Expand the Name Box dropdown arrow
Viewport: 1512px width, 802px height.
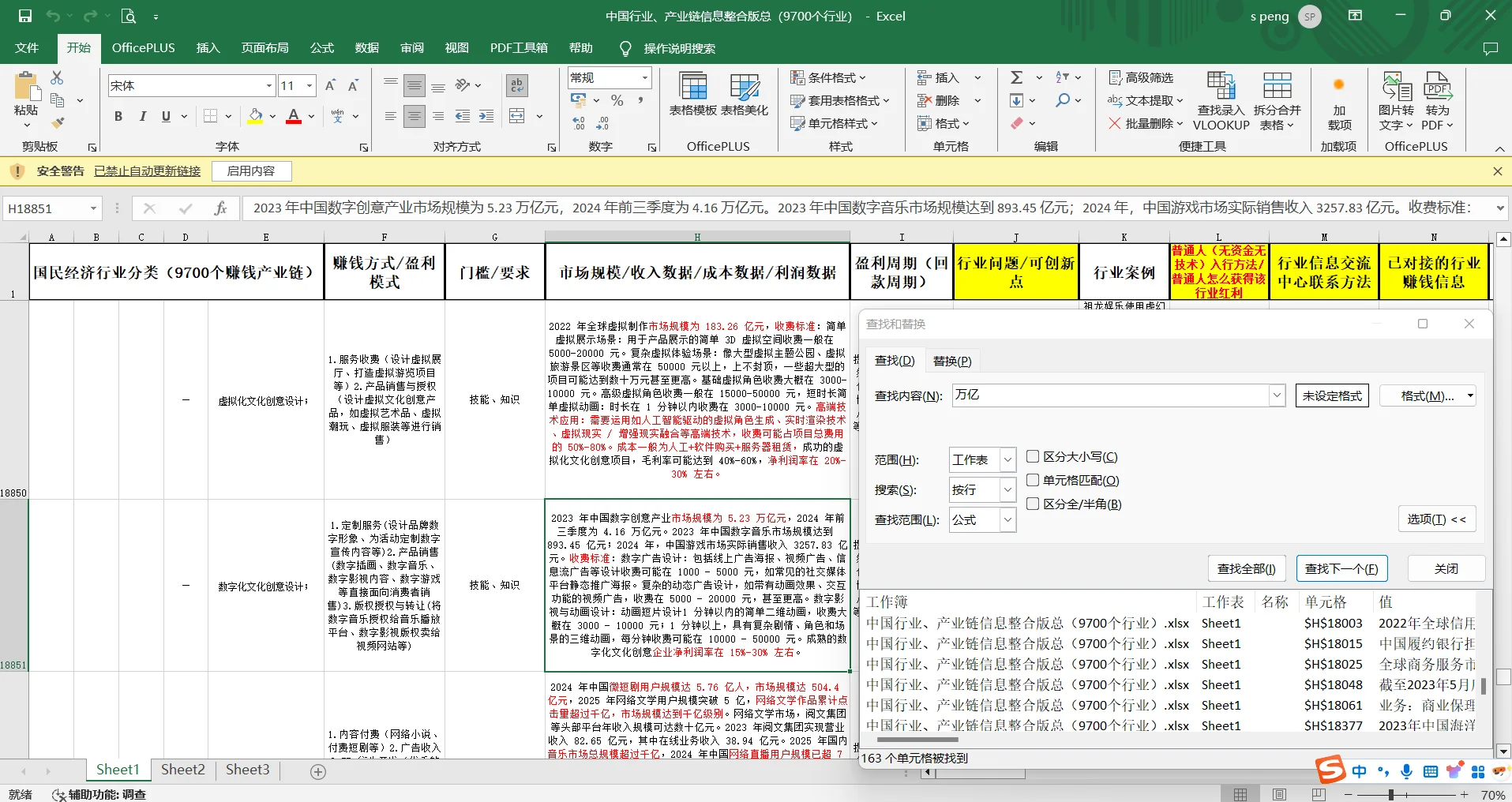(93, 208)
